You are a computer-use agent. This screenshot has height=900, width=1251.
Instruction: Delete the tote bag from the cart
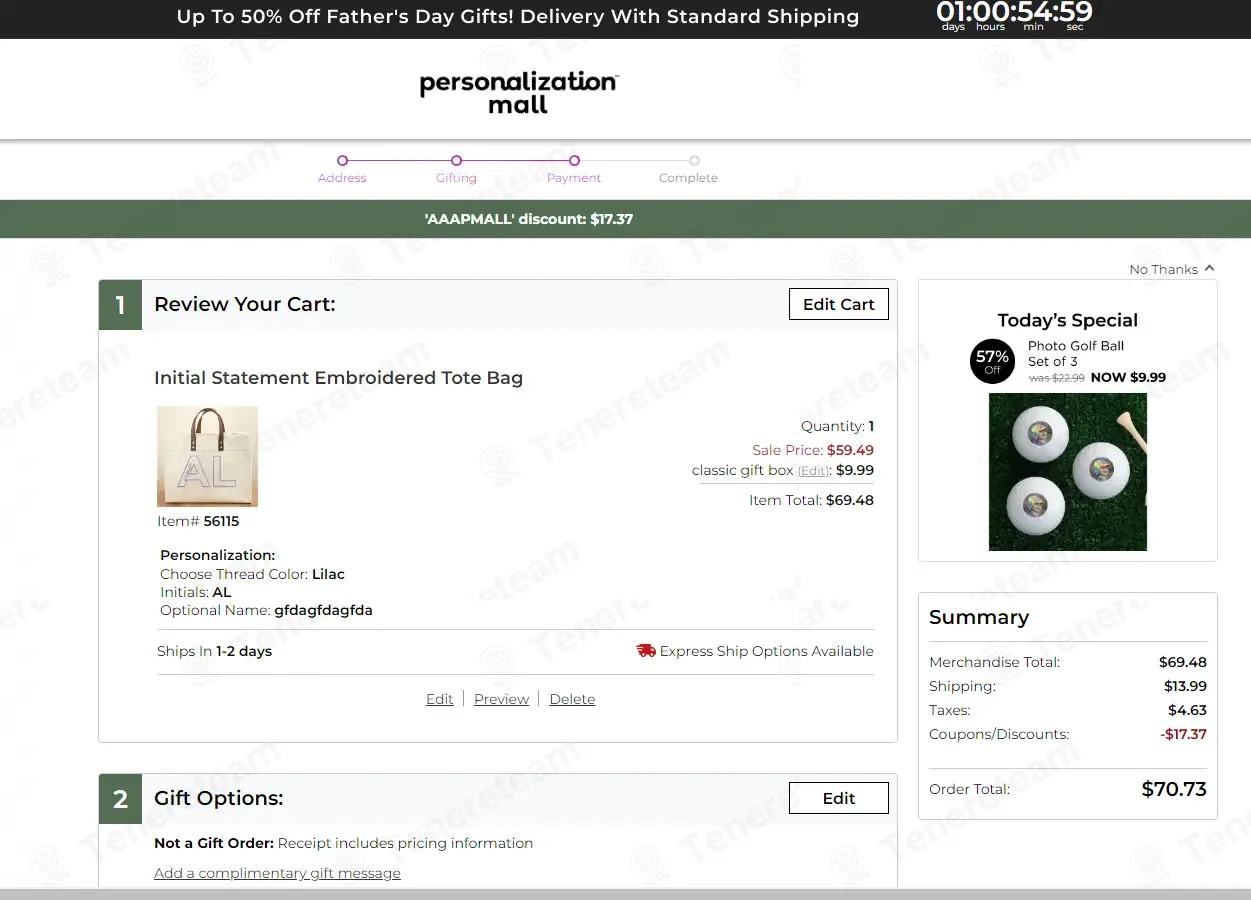coord(572,699)
